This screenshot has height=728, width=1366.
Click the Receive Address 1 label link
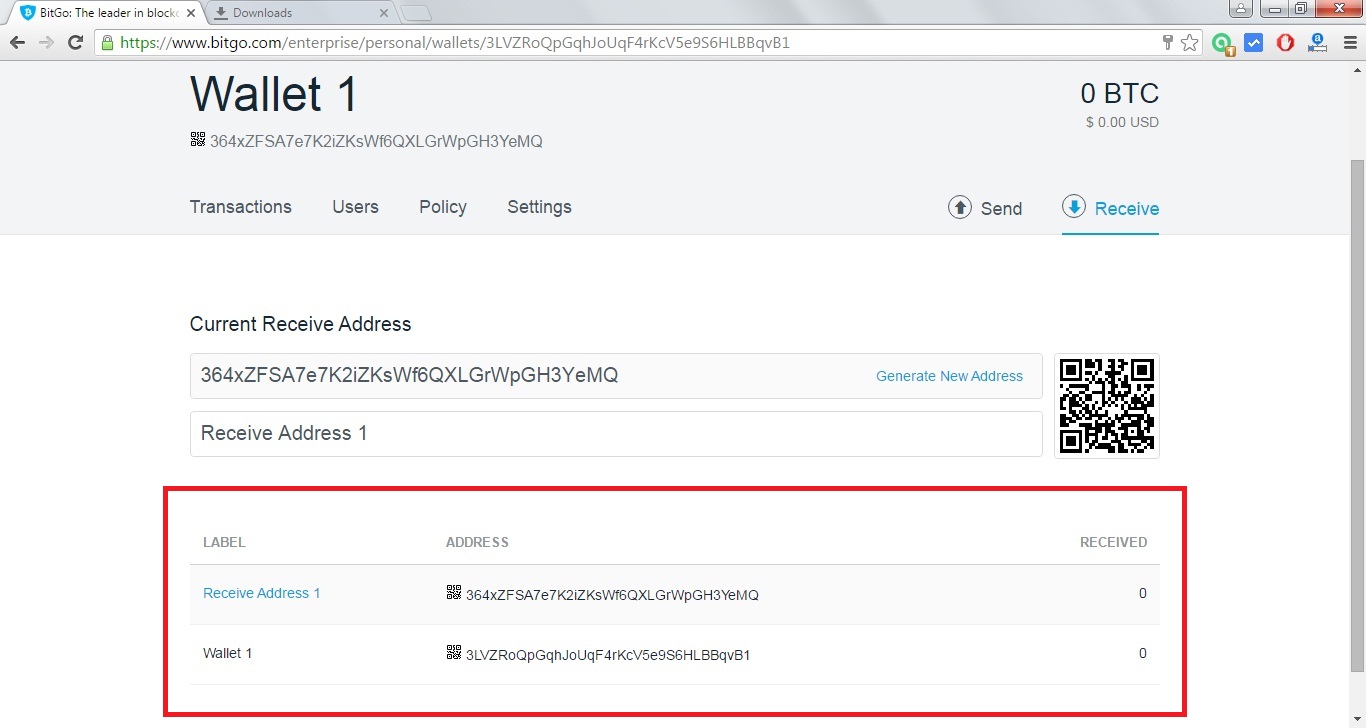tap(262, 593)
